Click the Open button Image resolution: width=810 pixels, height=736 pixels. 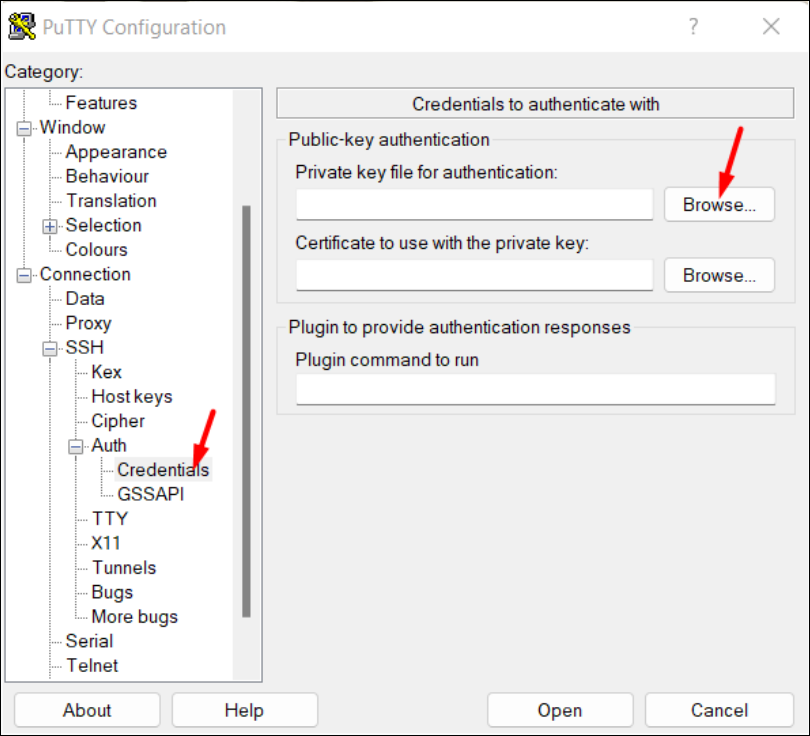click(559, 710)
